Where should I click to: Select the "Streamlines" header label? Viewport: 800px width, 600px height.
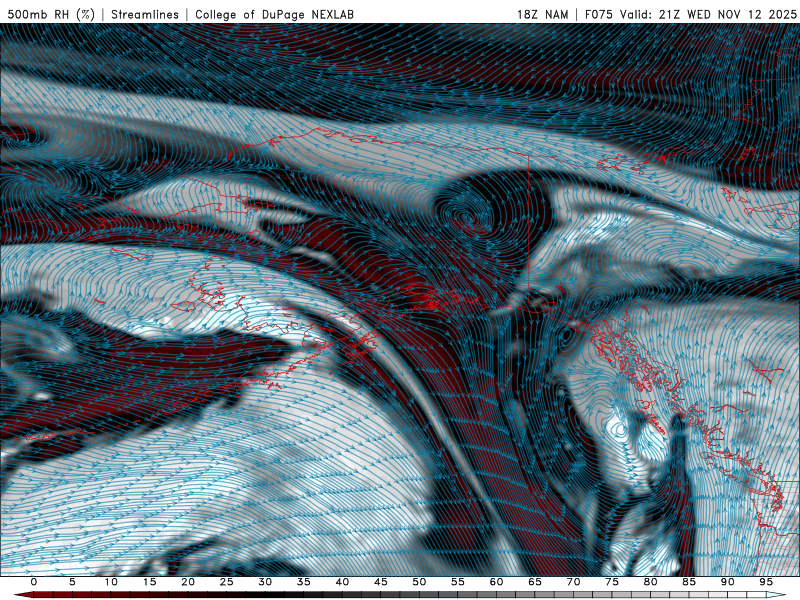click(145, 14)
